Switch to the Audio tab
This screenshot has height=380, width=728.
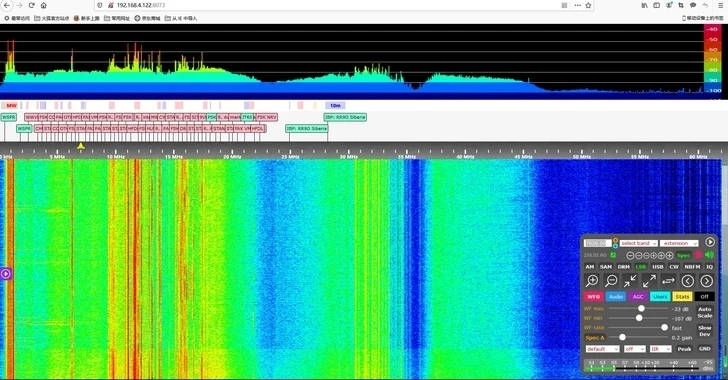[616, 296]
